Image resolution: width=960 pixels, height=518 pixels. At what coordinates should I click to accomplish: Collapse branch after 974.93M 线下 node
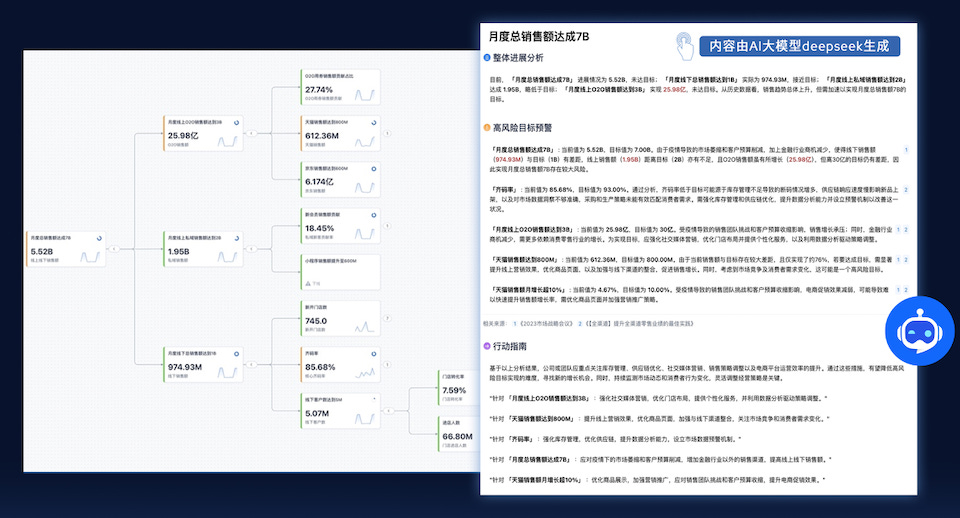[x=251, y=364]
